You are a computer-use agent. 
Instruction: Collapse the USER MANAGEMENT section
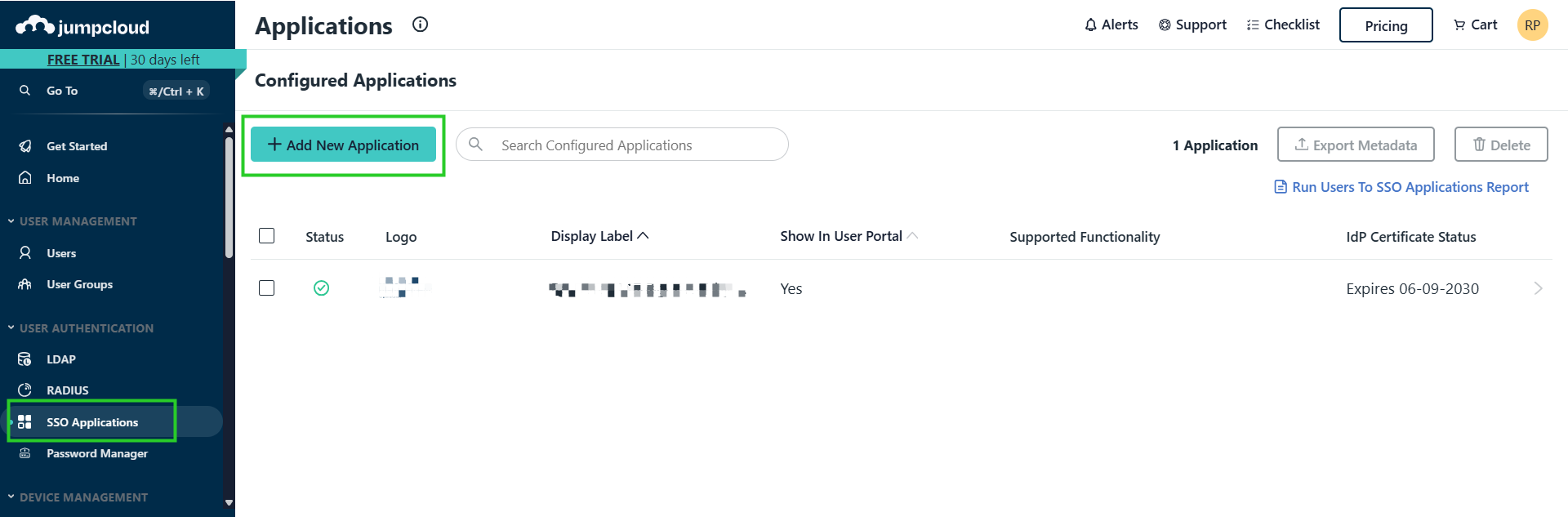pos(11,221)
